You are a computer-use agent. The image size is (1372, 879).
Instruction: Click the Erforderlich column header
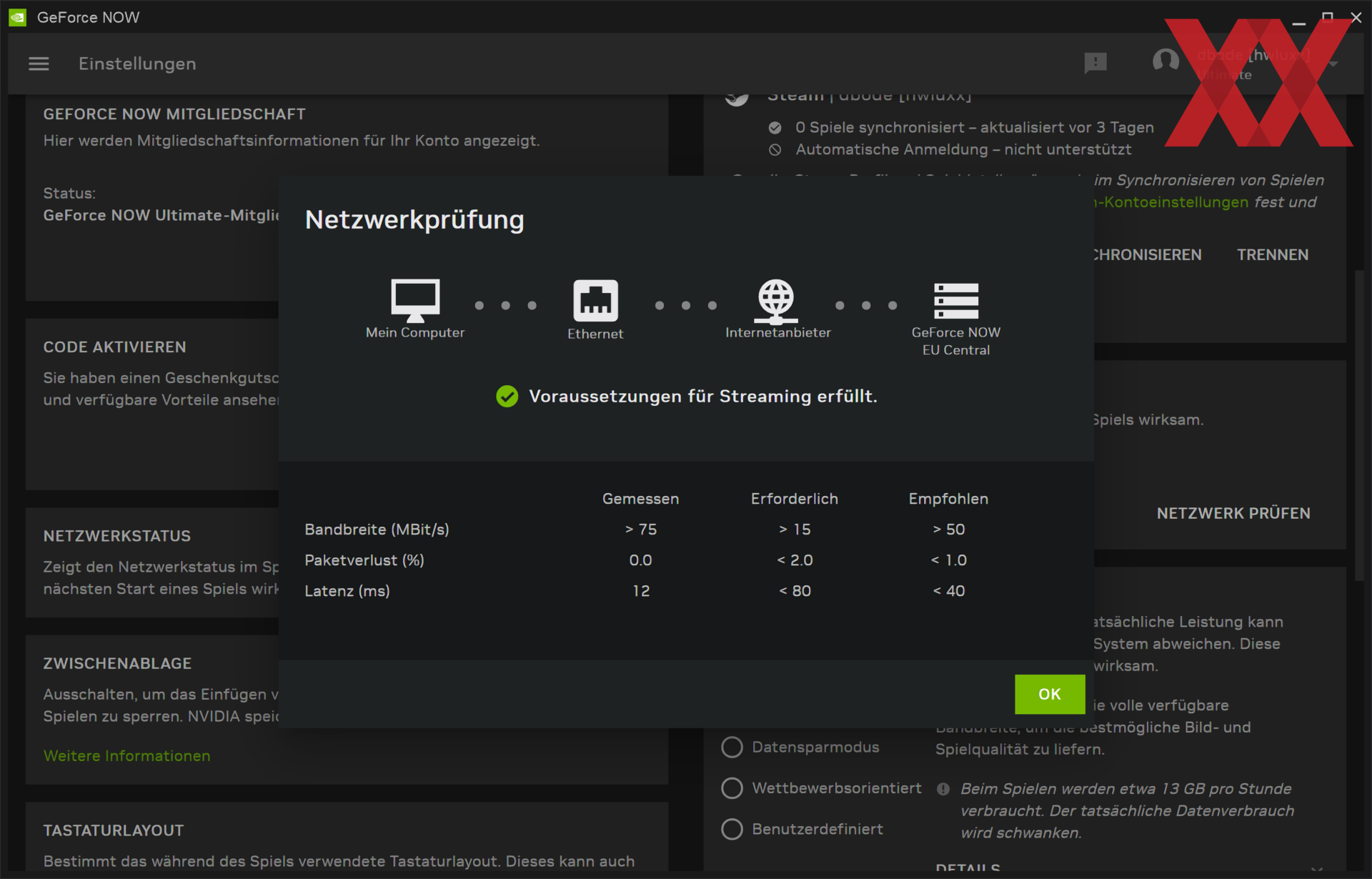pyautogui.click(x=795, y=499)
